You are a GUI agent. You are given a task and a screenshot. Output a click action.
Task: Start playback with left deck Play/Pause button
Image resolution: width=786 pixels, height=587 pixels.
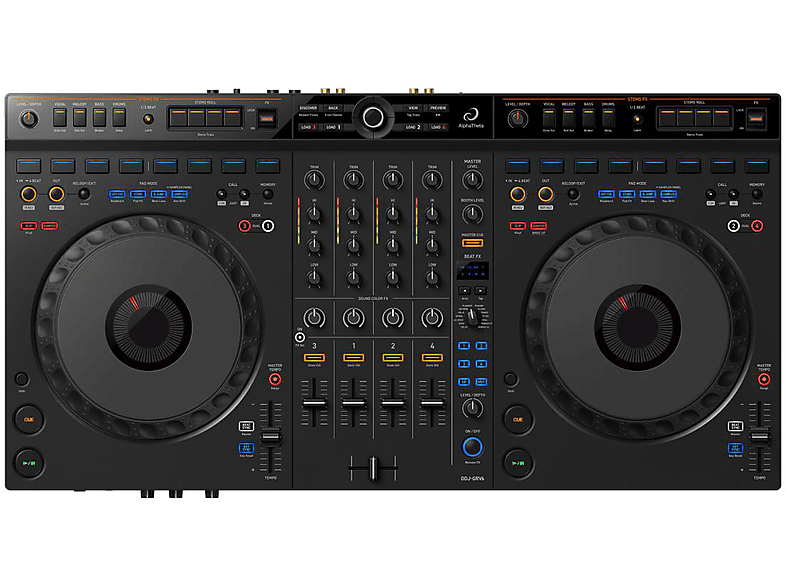pos(29,463)
